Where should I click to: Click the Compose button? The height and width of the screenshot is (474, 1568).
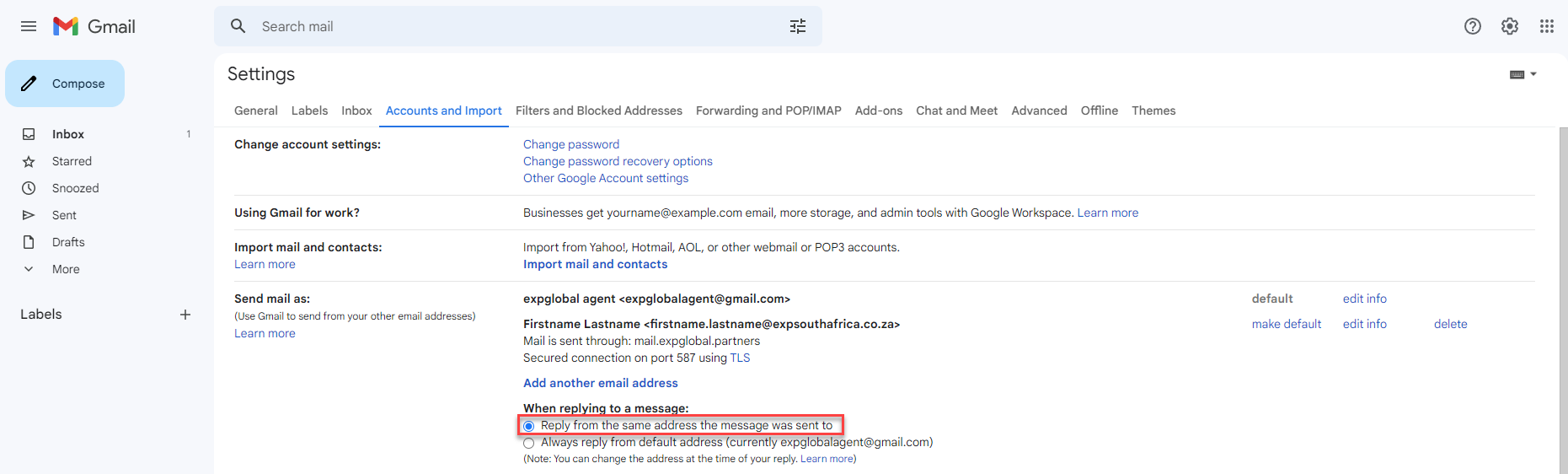coord(66,83)
